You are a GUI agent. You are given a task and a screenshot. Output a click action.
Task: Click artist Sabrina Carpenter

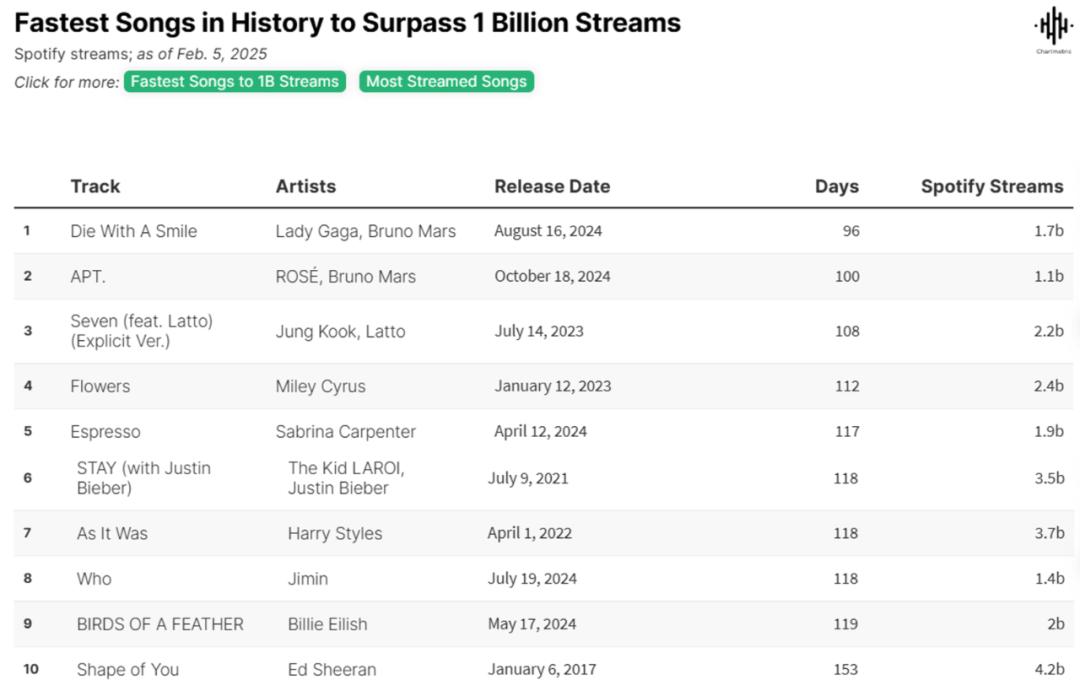[345, 432]
